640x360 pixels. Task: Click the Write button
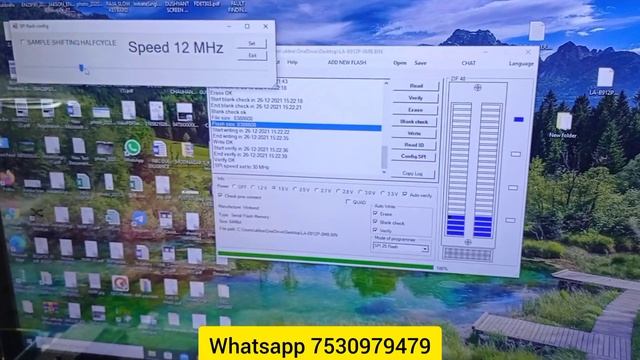[414, 133]
